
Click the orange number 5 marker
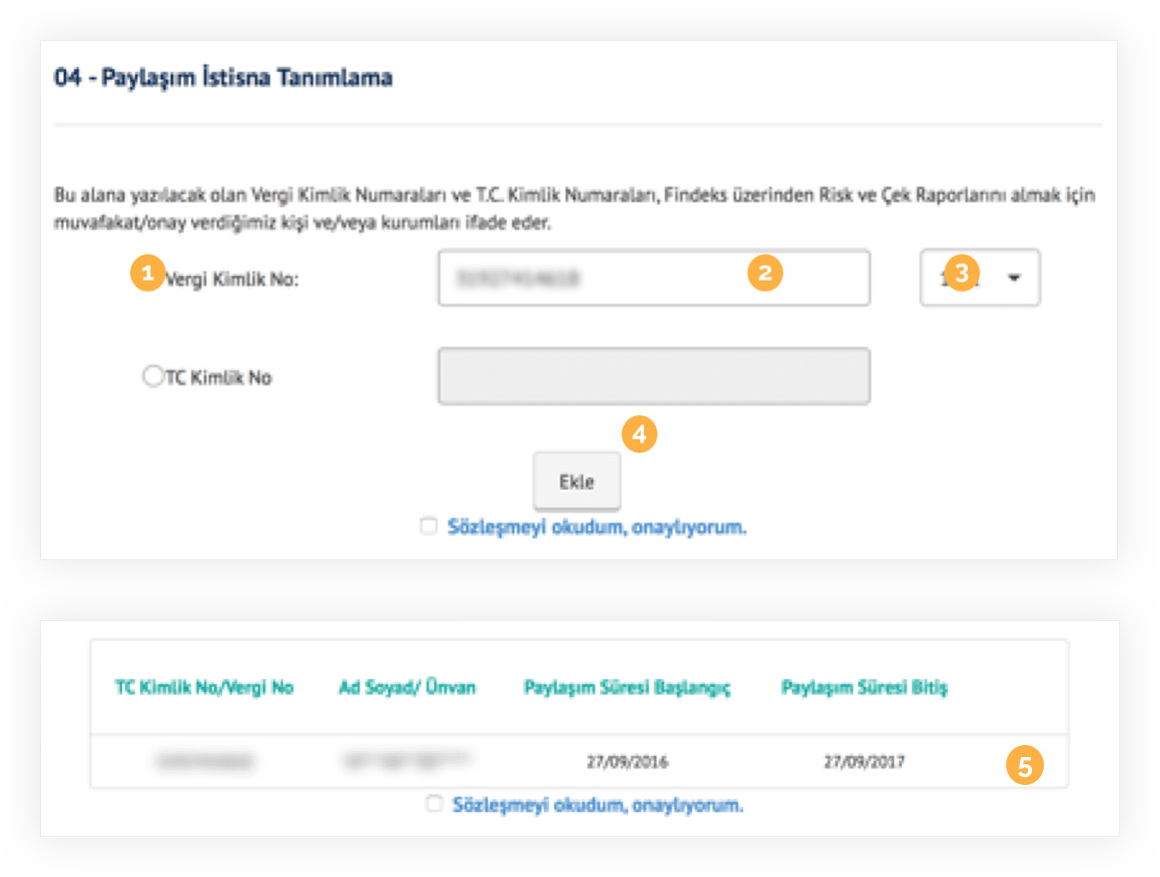[1025, 766]
